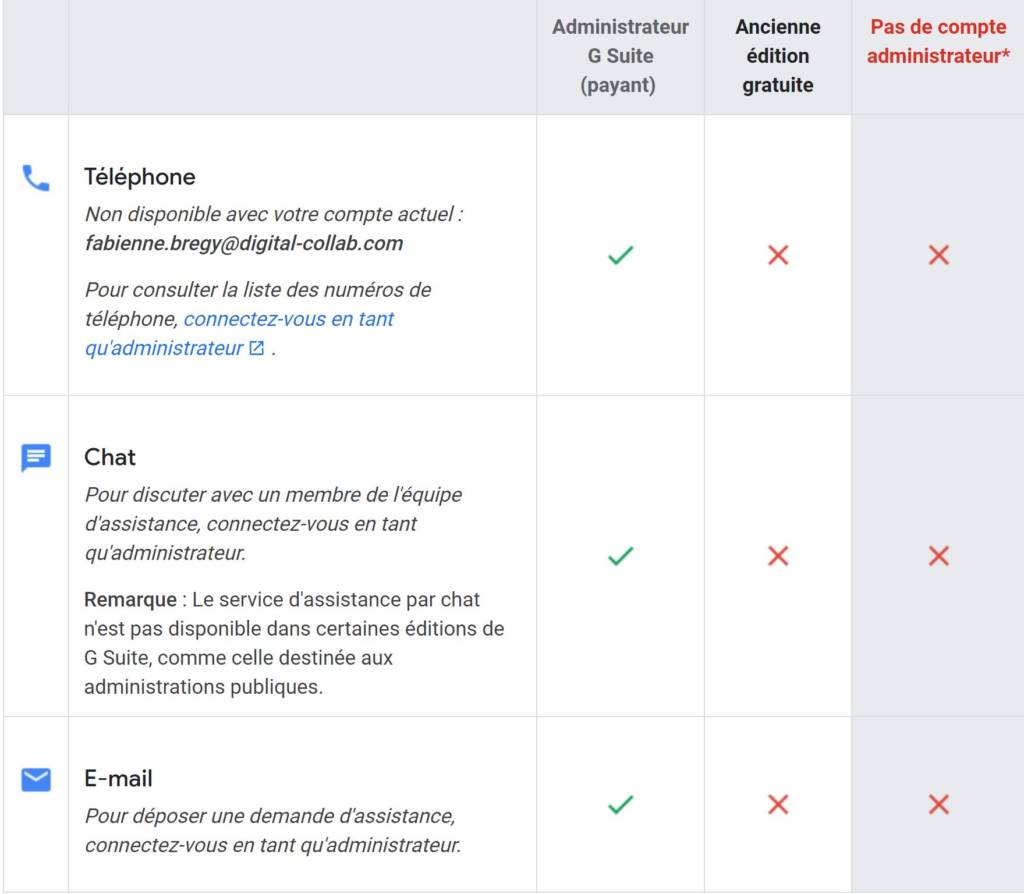
Task: Click the green checkmark in Chat row
Action: pos(620,556)
